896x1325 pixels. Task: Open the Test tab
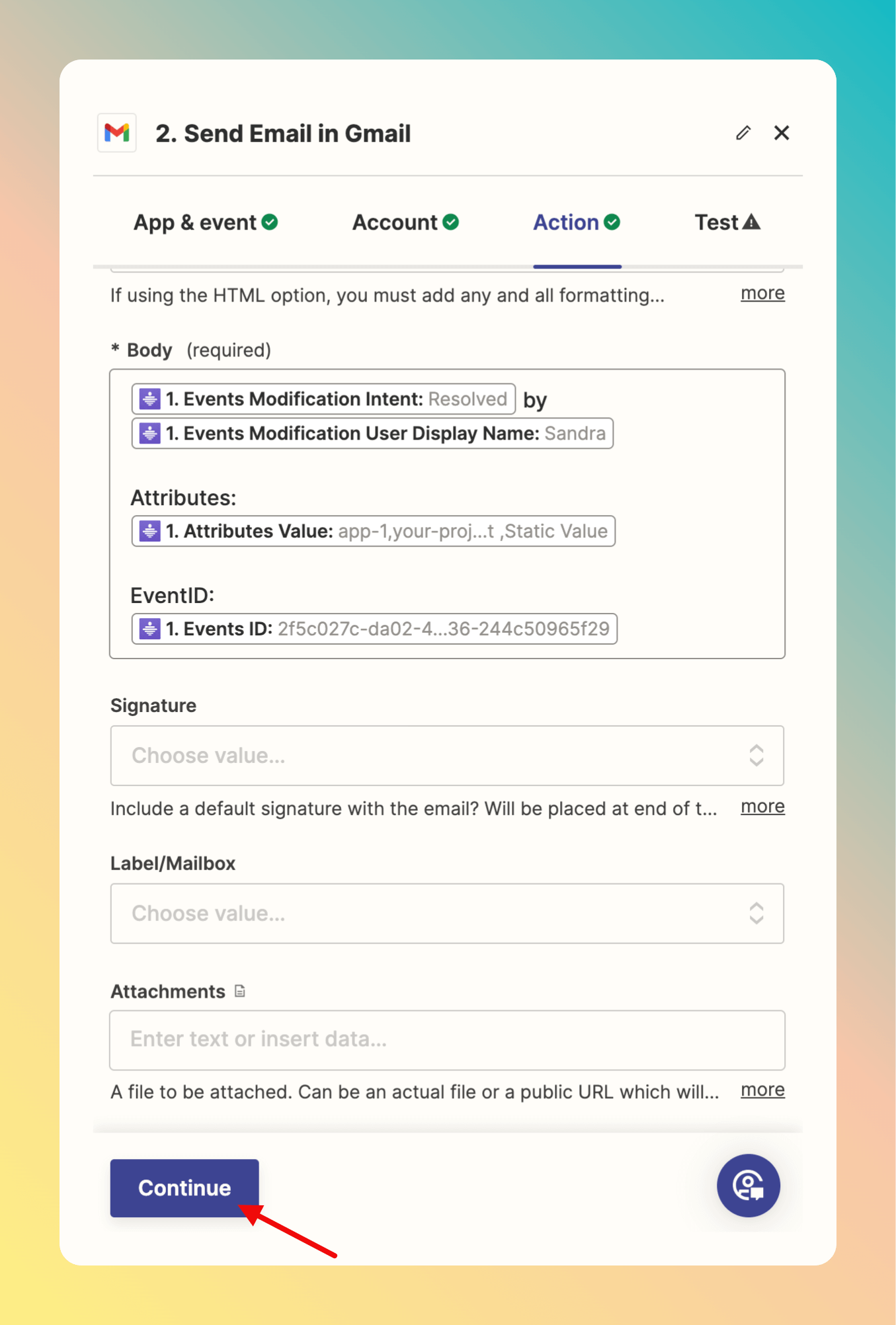pos(727,222)
